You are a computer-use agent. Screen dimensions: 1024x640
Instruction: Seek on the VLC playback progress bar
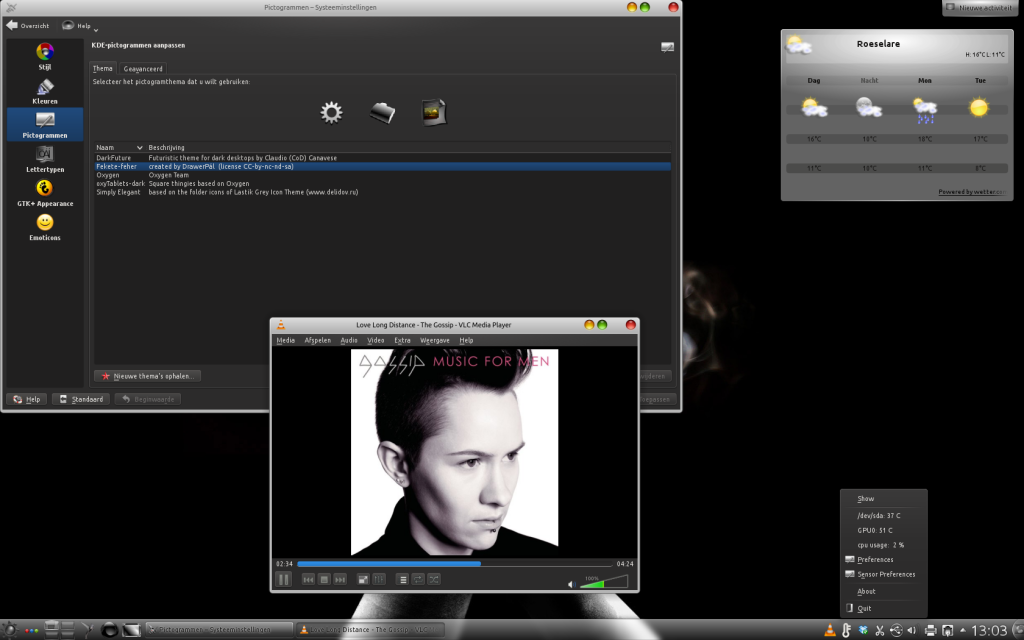pyautogui.click(x=455, y=564)
